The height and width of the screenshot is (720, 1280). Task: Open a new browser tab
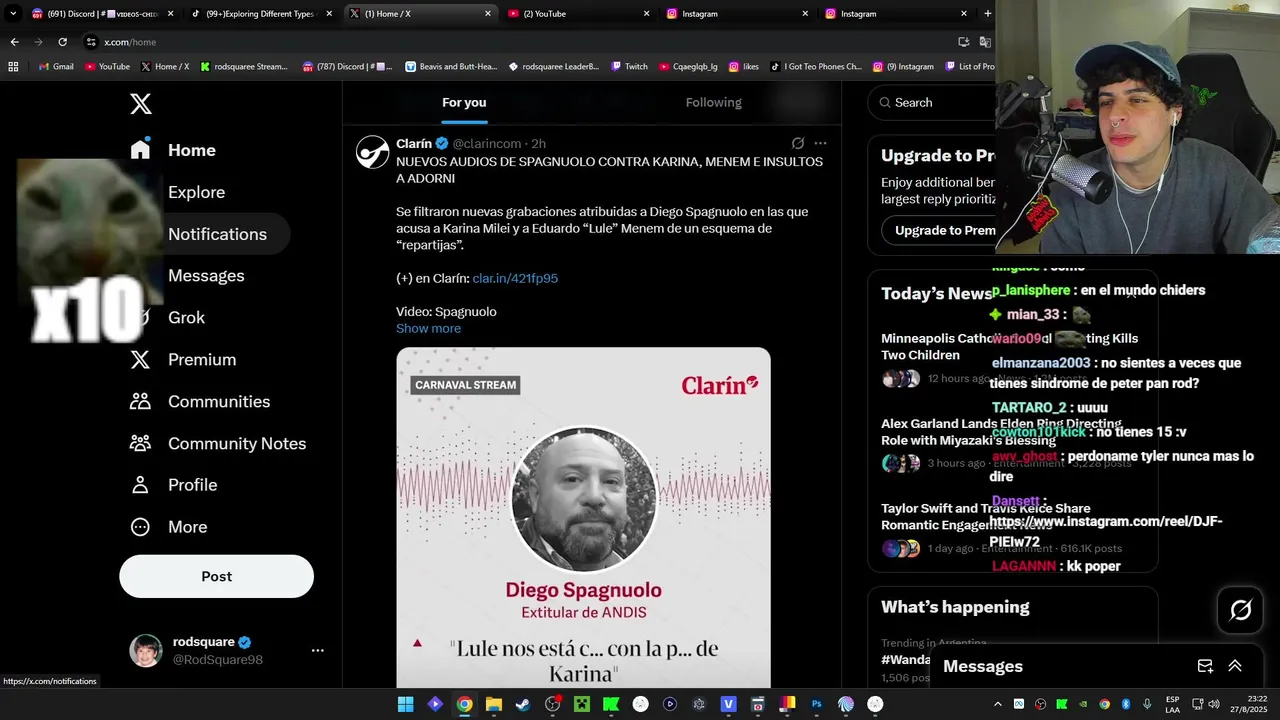click(x=988, y=14)
